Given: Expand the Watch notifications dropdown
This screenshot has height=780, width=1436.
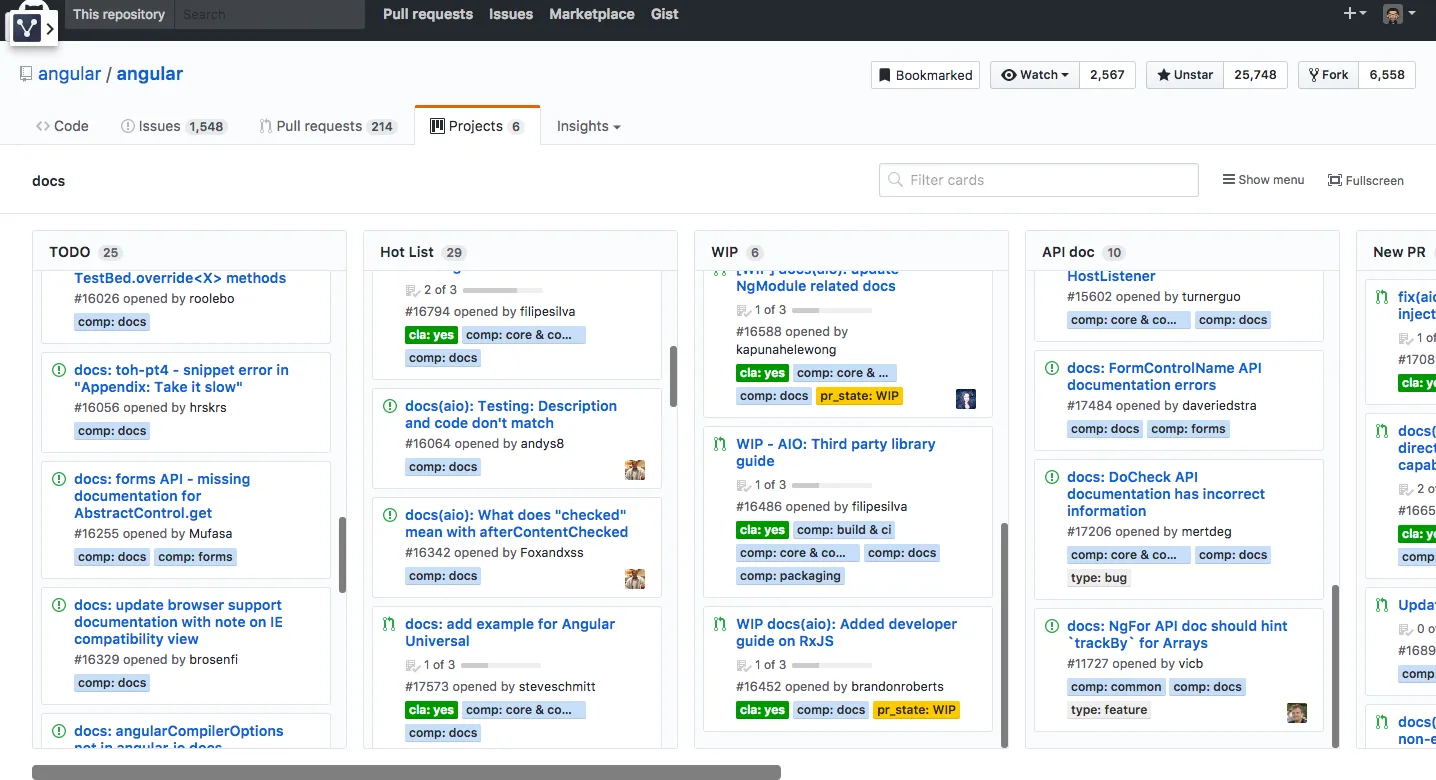Looking at the screenshot, I should pyautogui.click(x=1035, y=75).
